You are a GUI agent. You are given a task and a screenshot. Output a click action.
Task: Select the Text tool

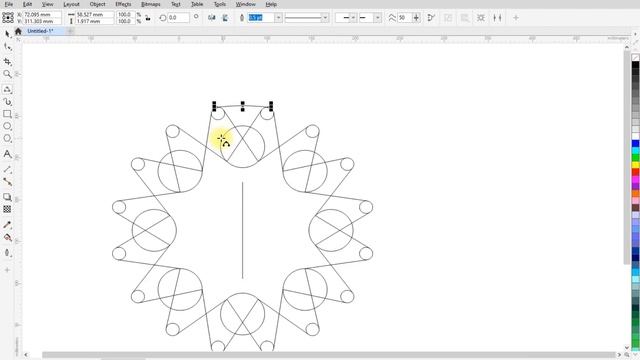tap(7, 154)
